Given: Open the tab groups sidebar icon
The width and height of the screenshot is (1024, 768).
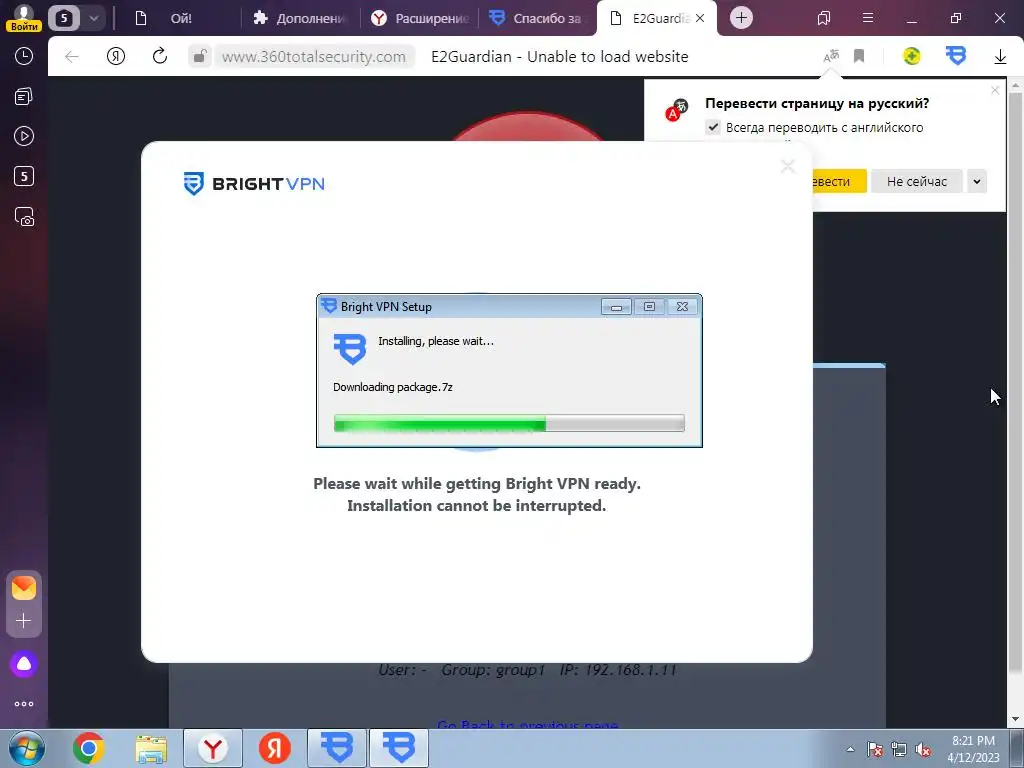Looking at the screenshot, I should [24, 97].
